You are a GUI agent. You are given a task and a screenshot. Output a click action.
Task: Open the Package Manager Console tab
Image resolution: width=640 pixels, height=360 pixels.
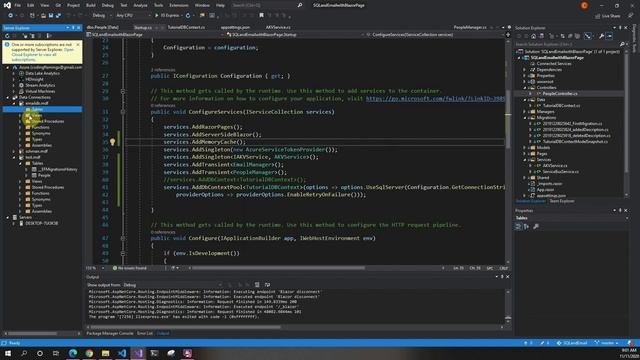[x=110, y=333]
